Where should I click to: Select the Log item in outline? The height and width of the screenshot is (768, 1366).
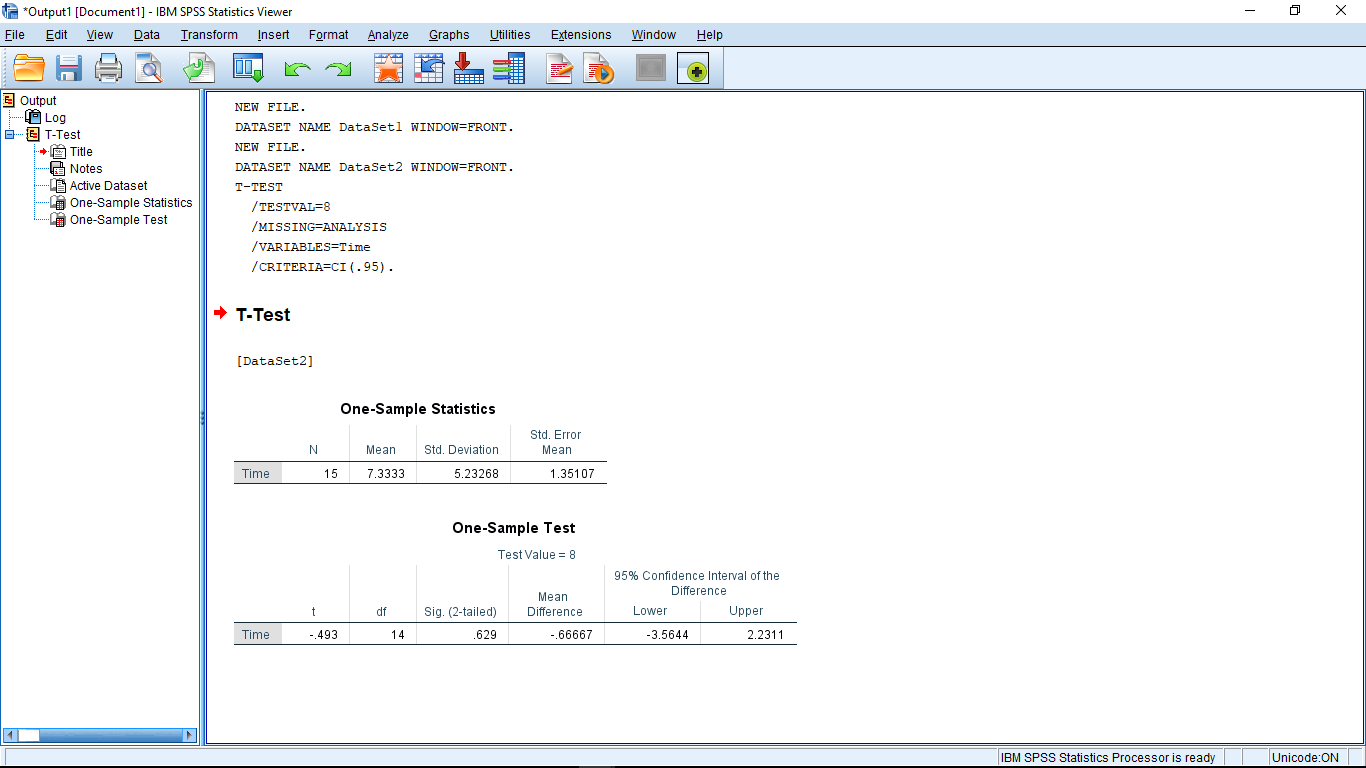point(55,117)
